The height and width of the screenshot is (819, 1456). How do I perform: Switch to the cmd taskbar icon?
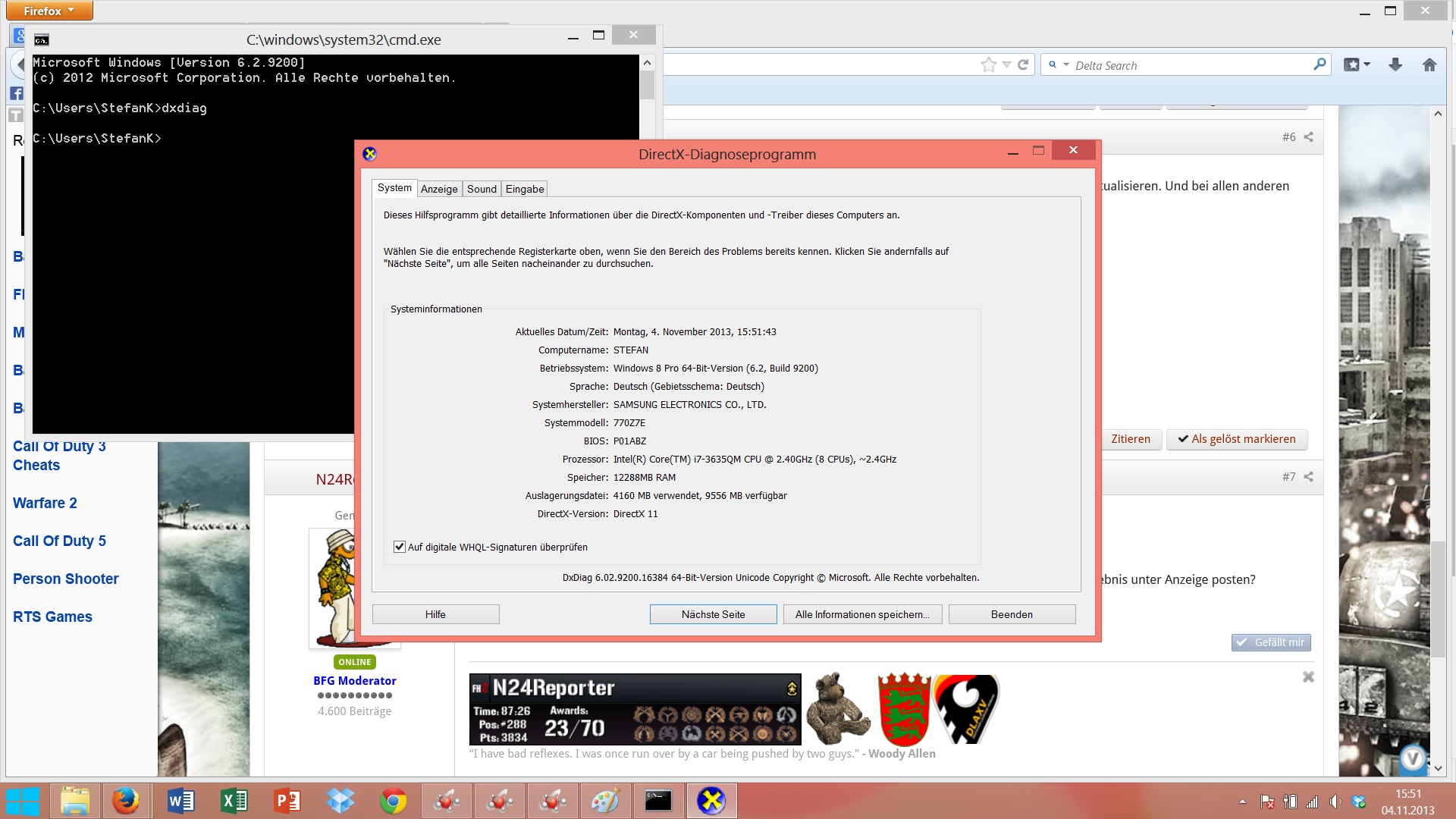(x=658, y=801)
